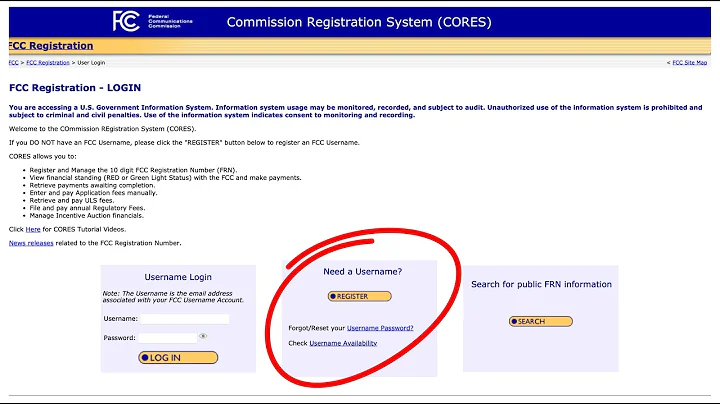
Task: Select 'Retrieve payments awaiting completion.' bullet
Action: click(92, 185)
